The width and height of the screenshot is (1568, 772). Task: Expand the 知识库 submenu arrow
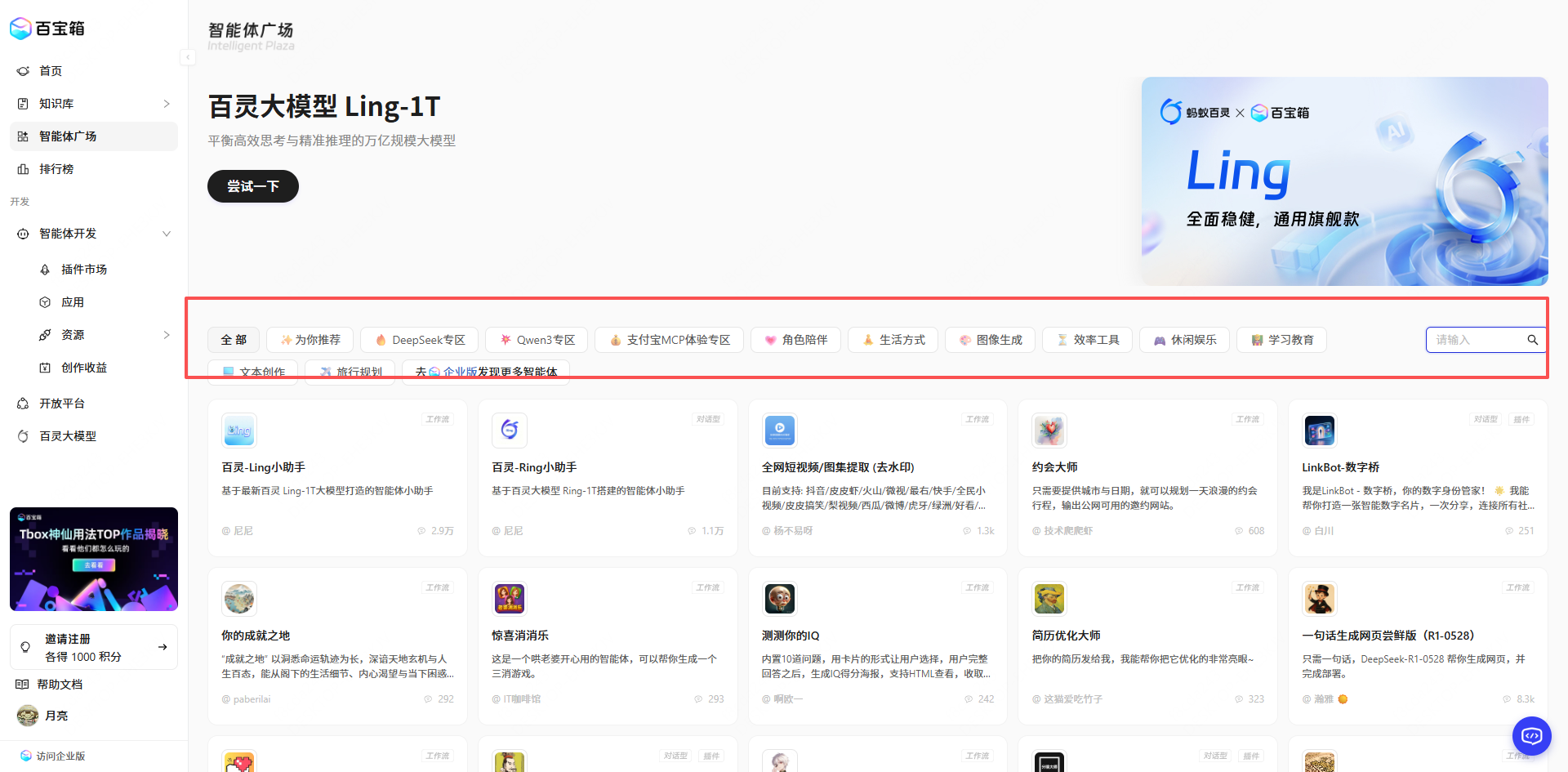tap(167, 104)
